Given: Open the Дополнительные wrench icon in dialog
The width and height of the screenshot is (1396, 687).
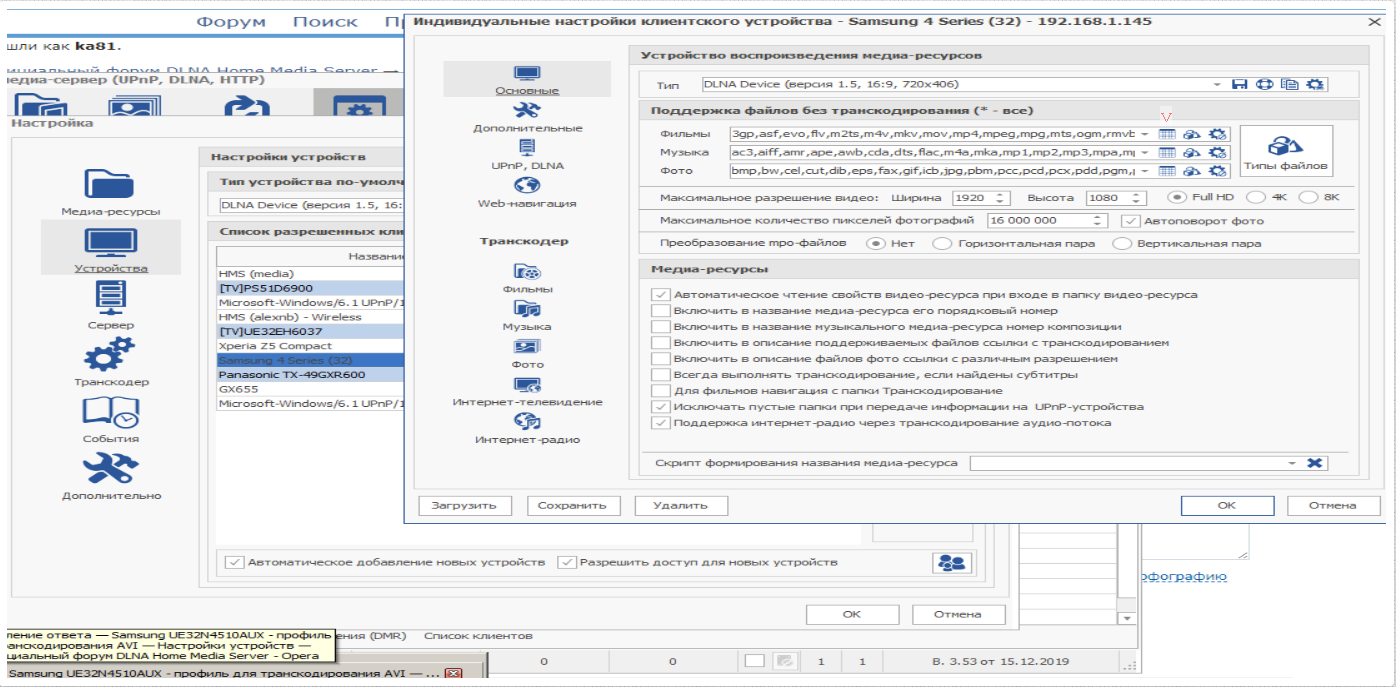Looking at the screenshot, I should [x=526, y=110].
